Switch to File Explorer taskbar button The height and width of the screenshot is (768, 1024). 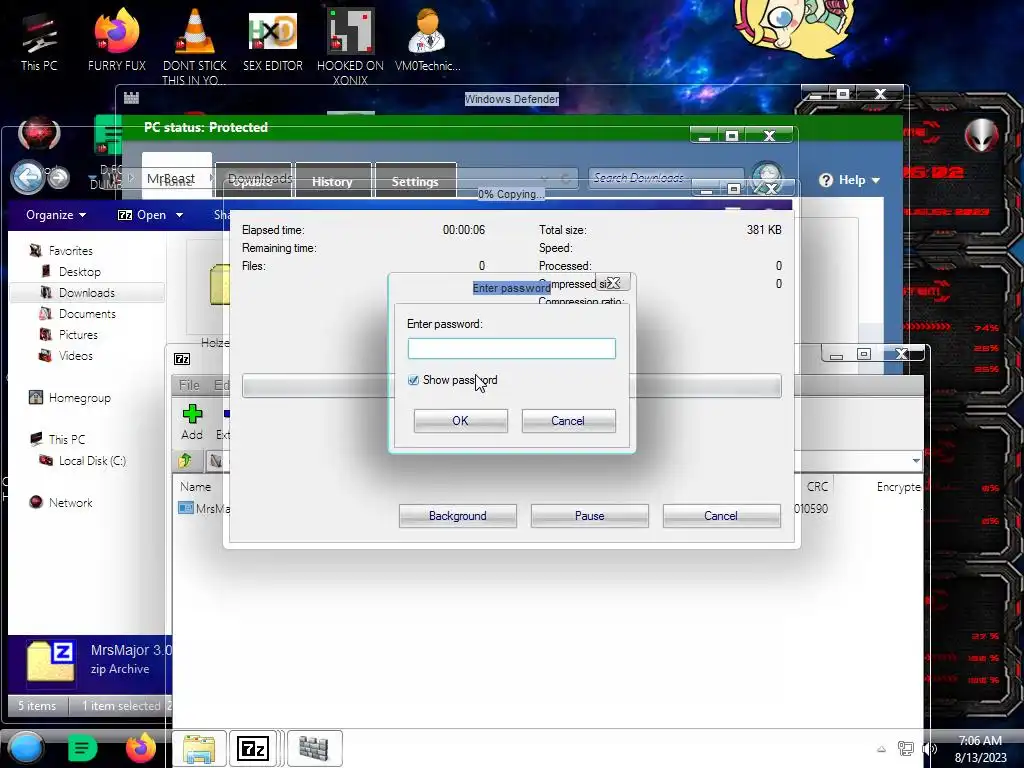pos(199,748)
